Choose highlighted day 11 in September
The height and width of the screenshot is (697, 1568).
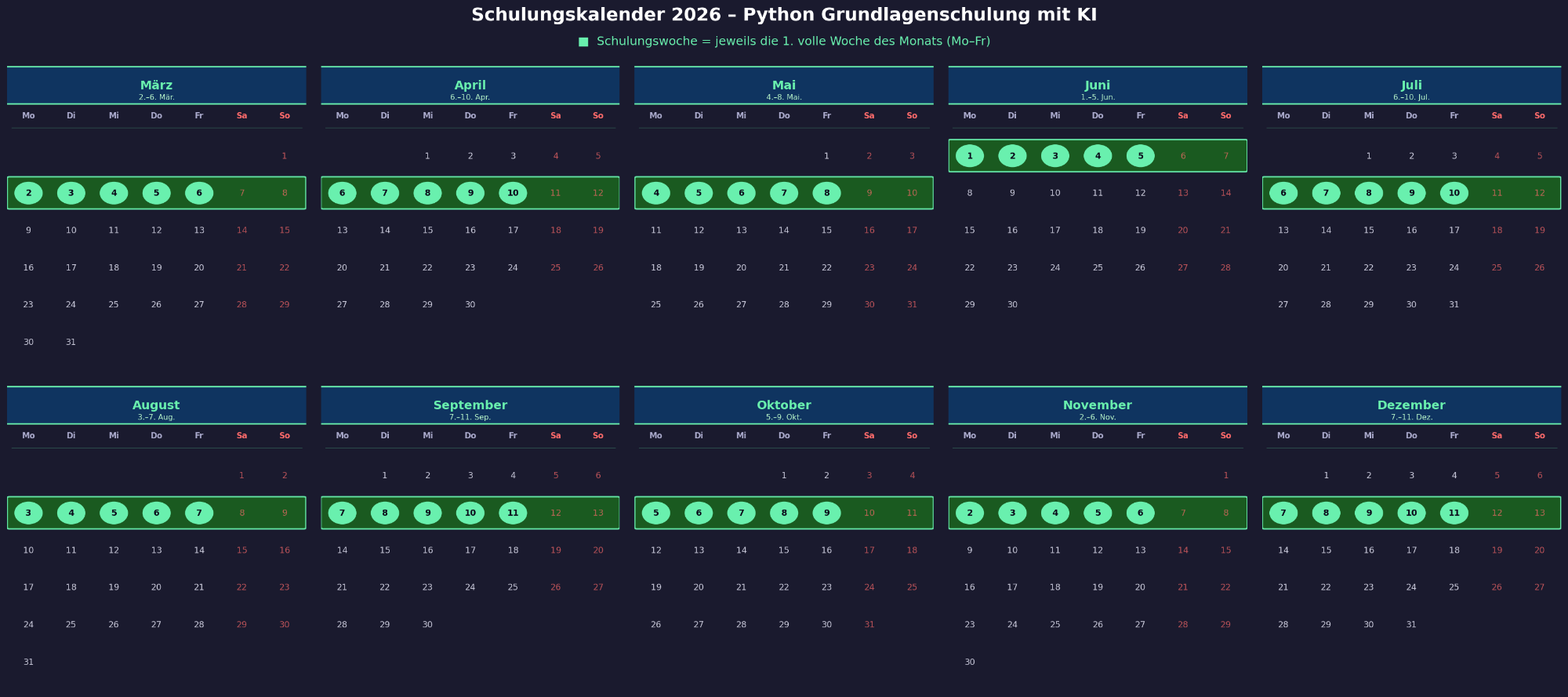tap(513, 513)
